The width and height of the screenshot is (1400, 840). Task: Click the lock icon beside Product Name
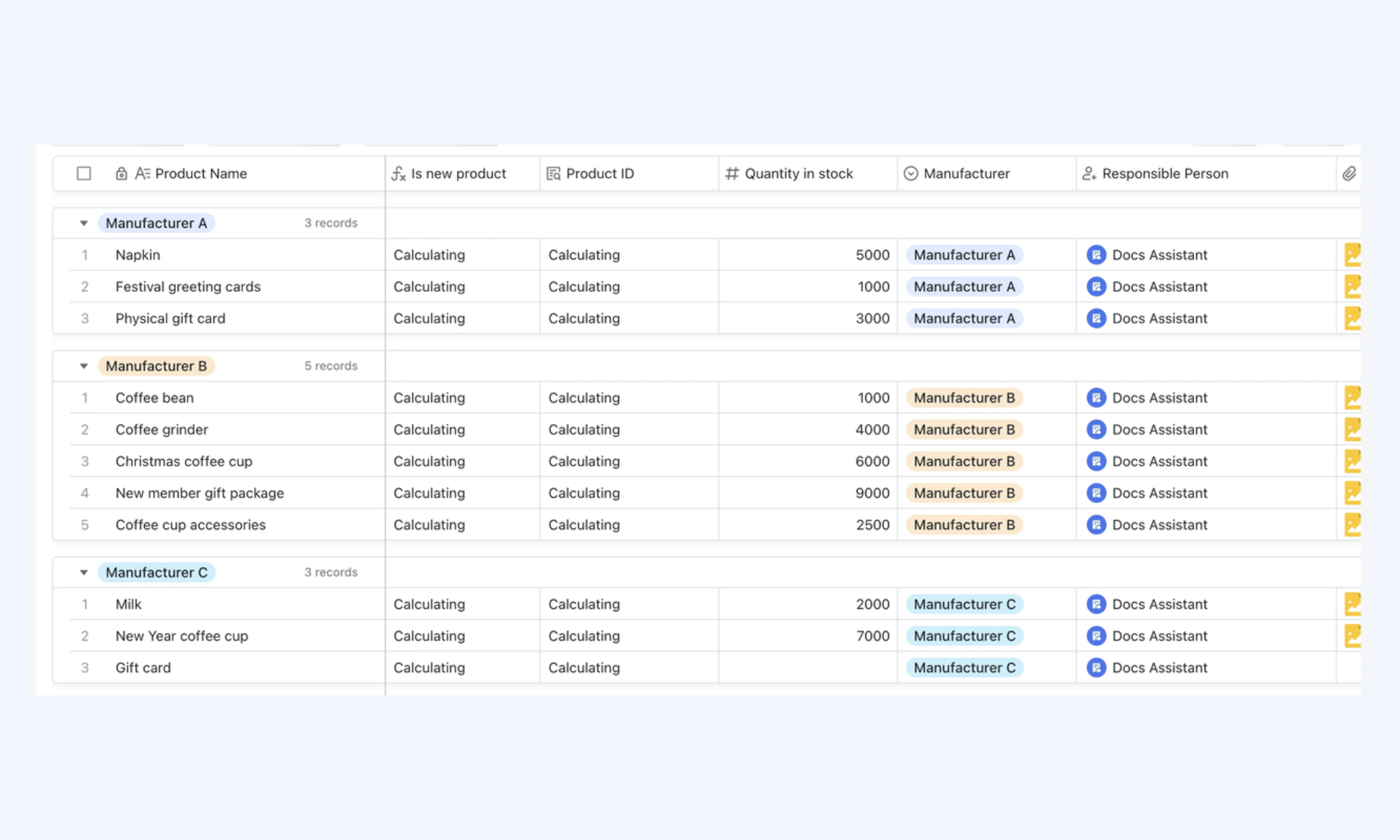[x=121, y=174]
